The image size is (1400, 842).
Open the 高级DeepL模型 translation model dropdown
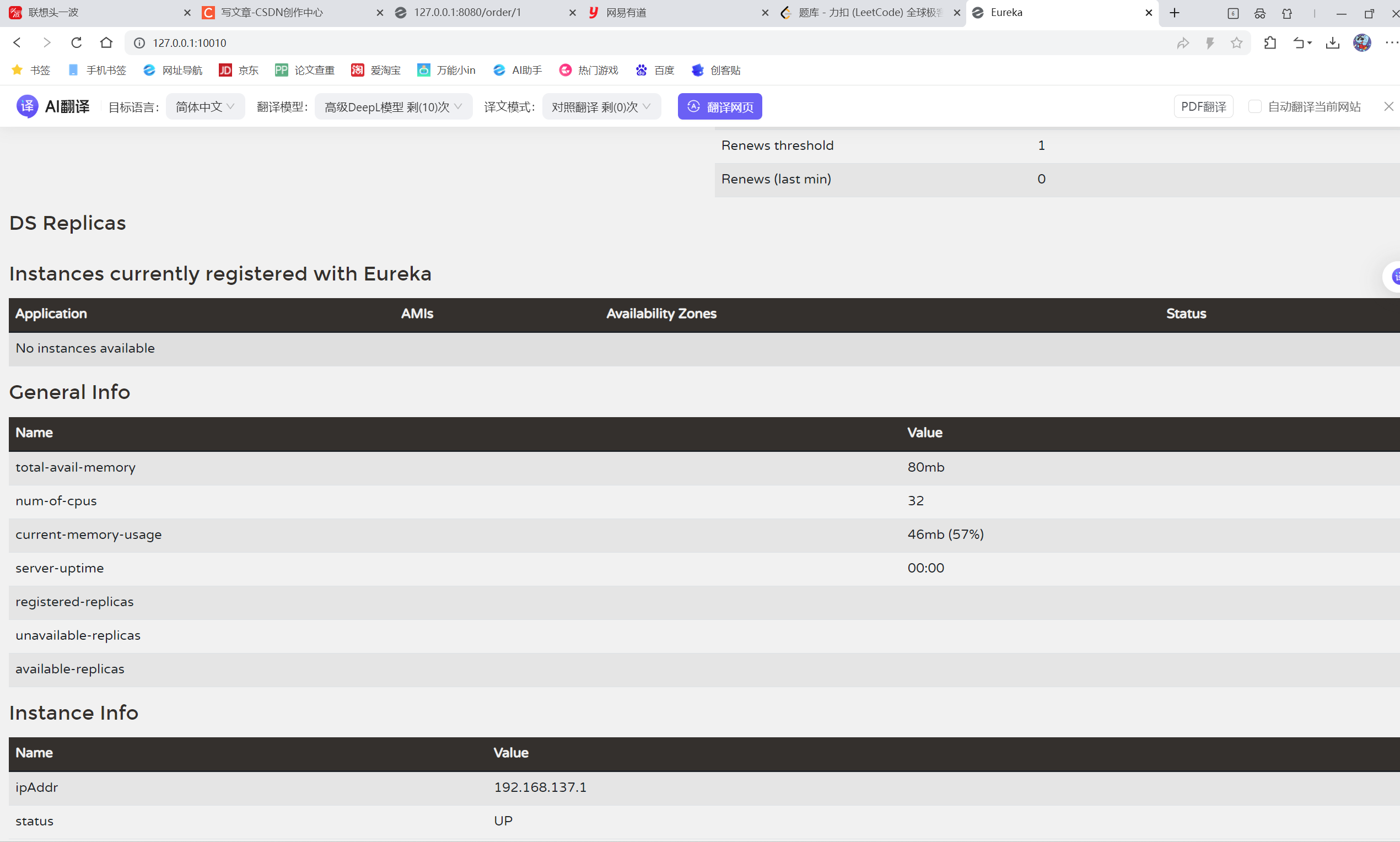[392, 107]
